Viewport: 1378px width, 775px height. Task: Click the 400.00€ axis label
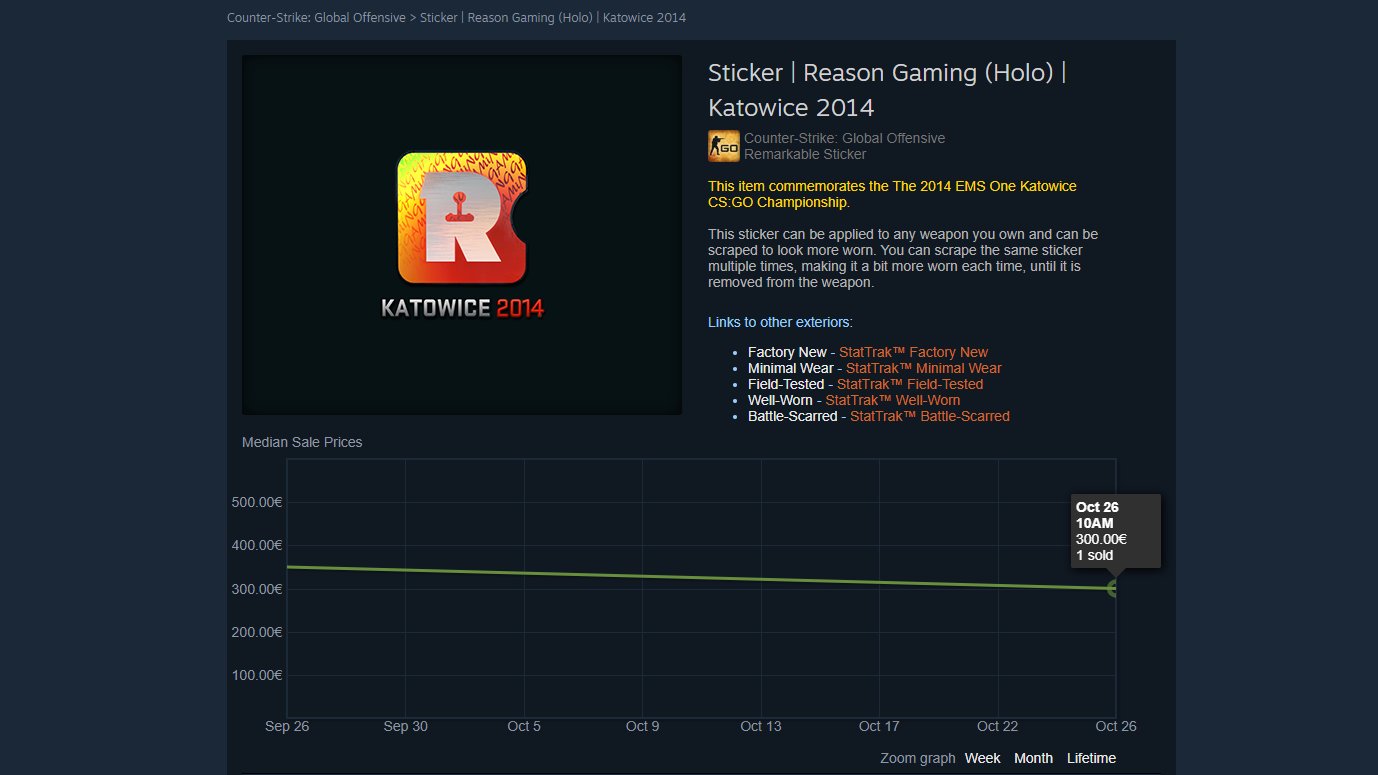257,545
